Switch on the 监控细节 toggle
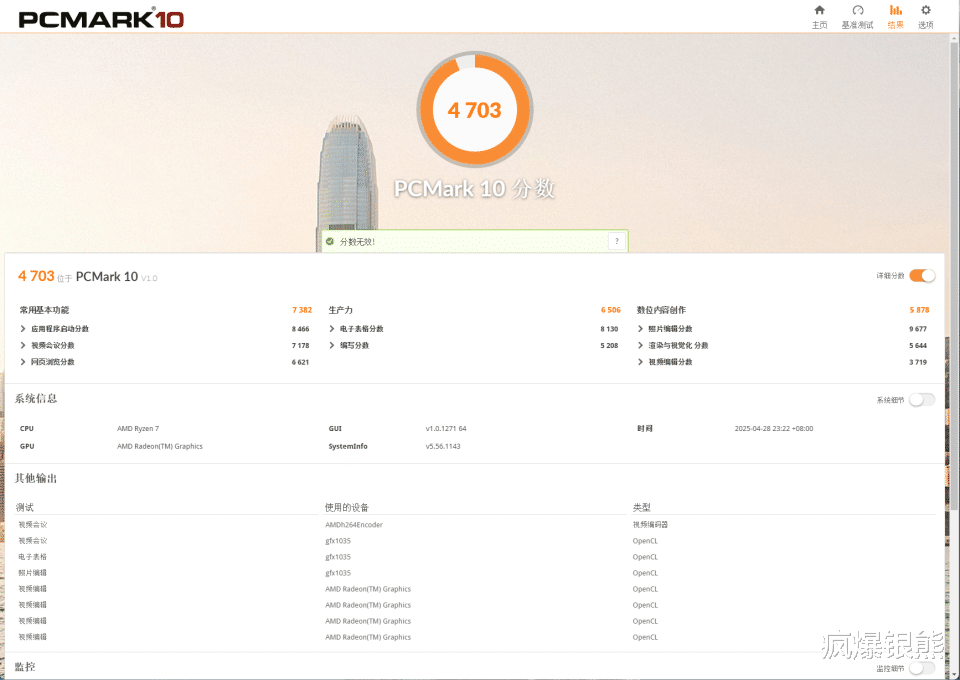Viewport: 960px width, 680px height. click(x=922, y=668)
